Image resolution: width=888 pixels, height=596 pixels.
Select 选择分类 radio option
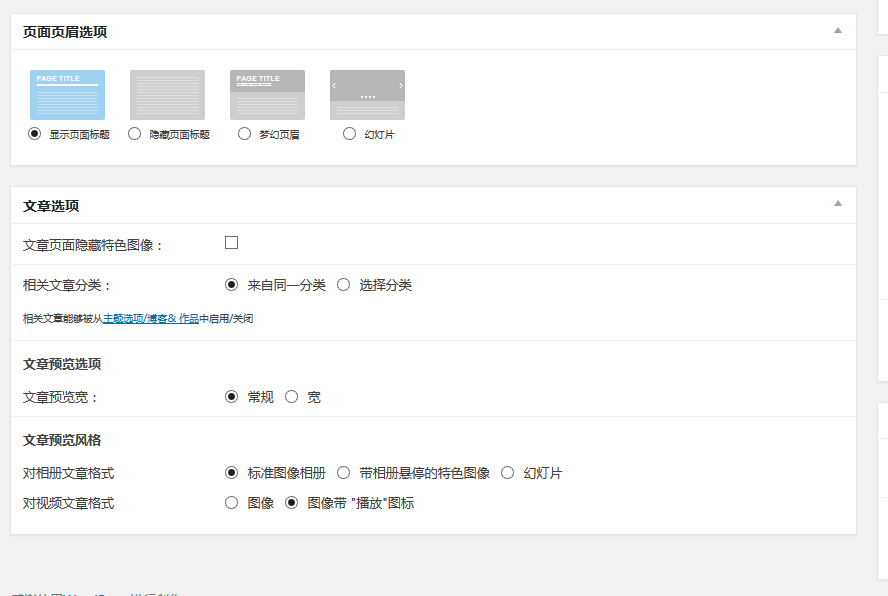[x=343, y=285]
